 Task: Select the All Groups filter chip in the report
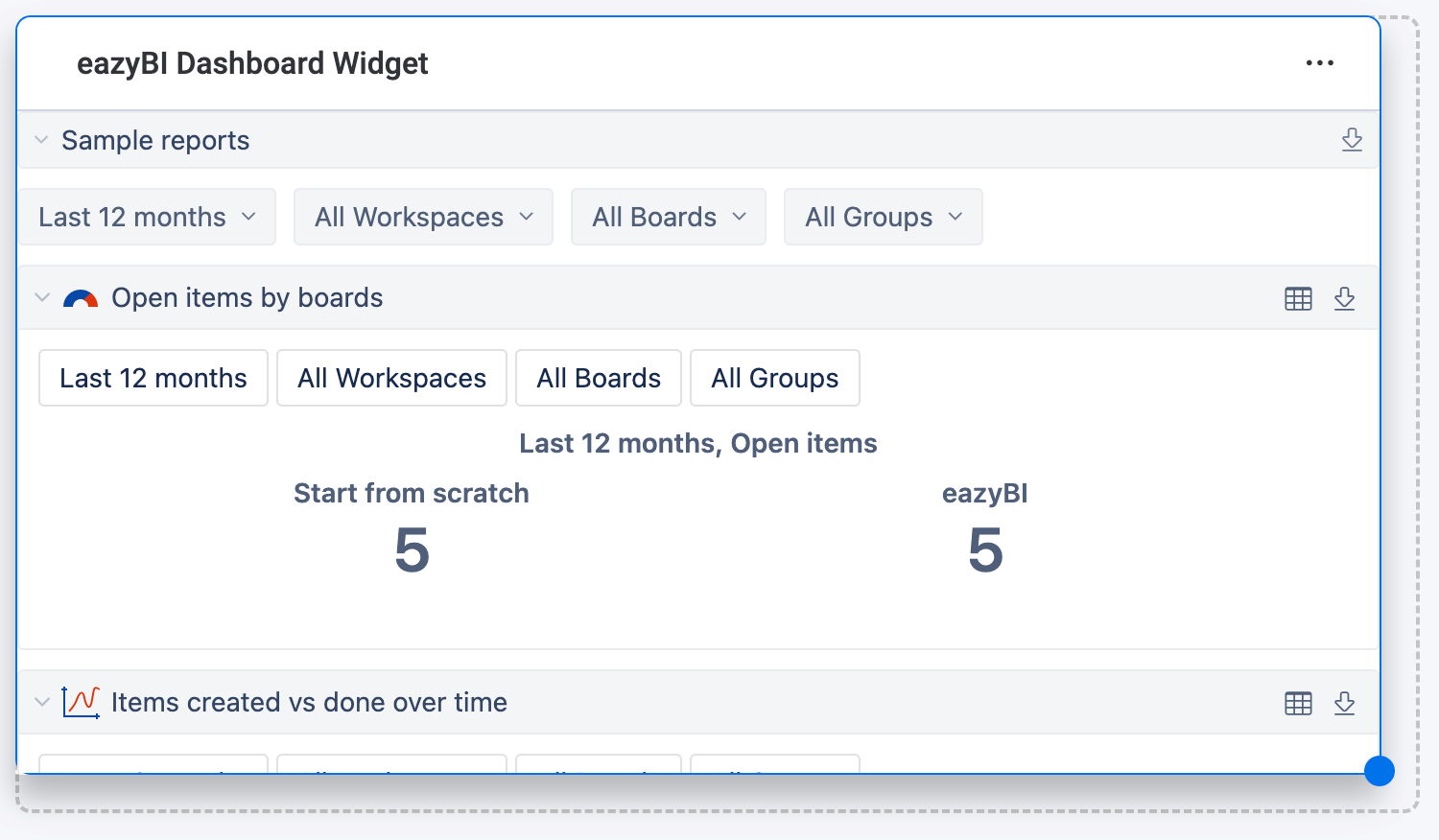click(774, 378)
